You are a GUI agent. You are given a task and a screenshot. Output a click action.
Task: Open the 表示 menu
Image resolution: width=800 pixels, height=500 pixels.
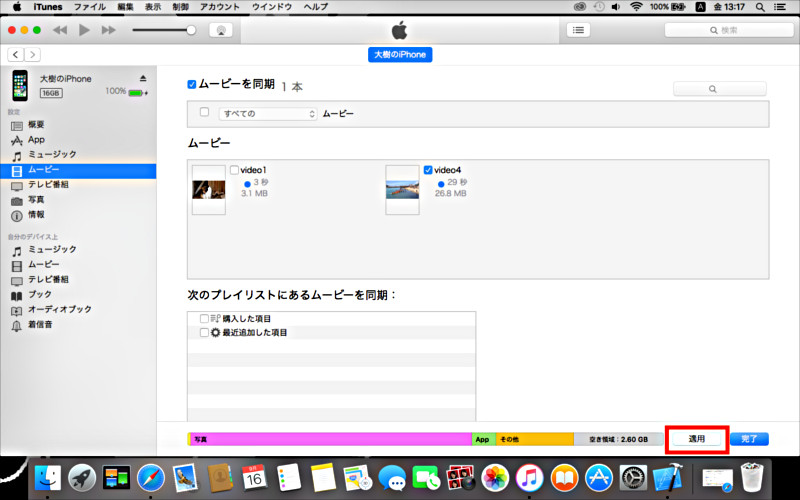153,7
